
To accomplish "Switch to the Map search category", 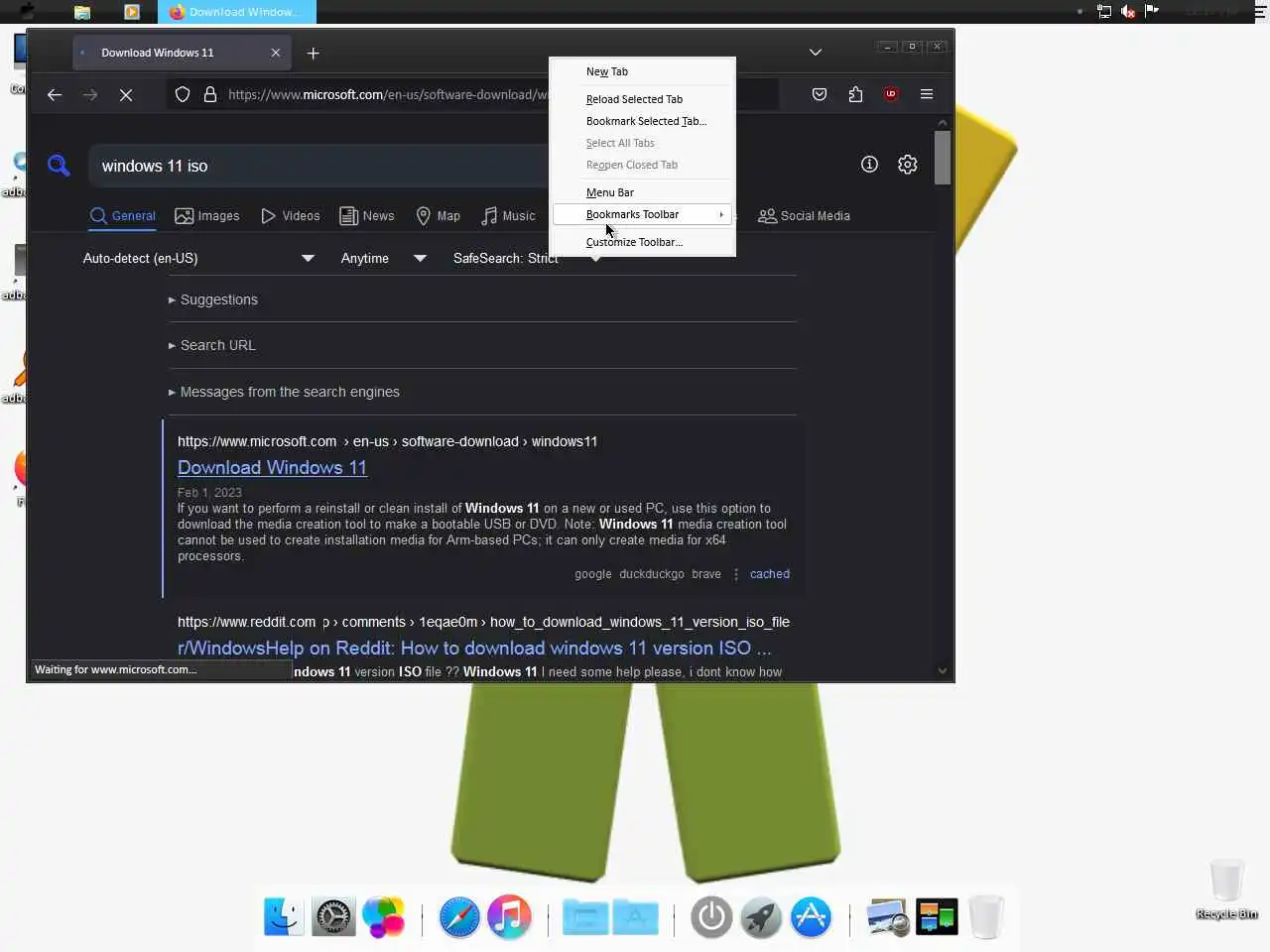I will coord(439,215).
